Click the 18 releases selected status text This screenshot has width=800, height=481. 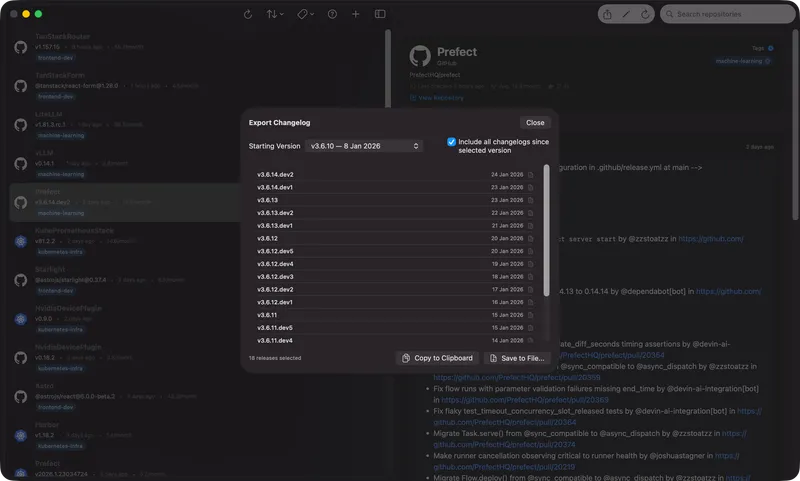pos(274,358)
